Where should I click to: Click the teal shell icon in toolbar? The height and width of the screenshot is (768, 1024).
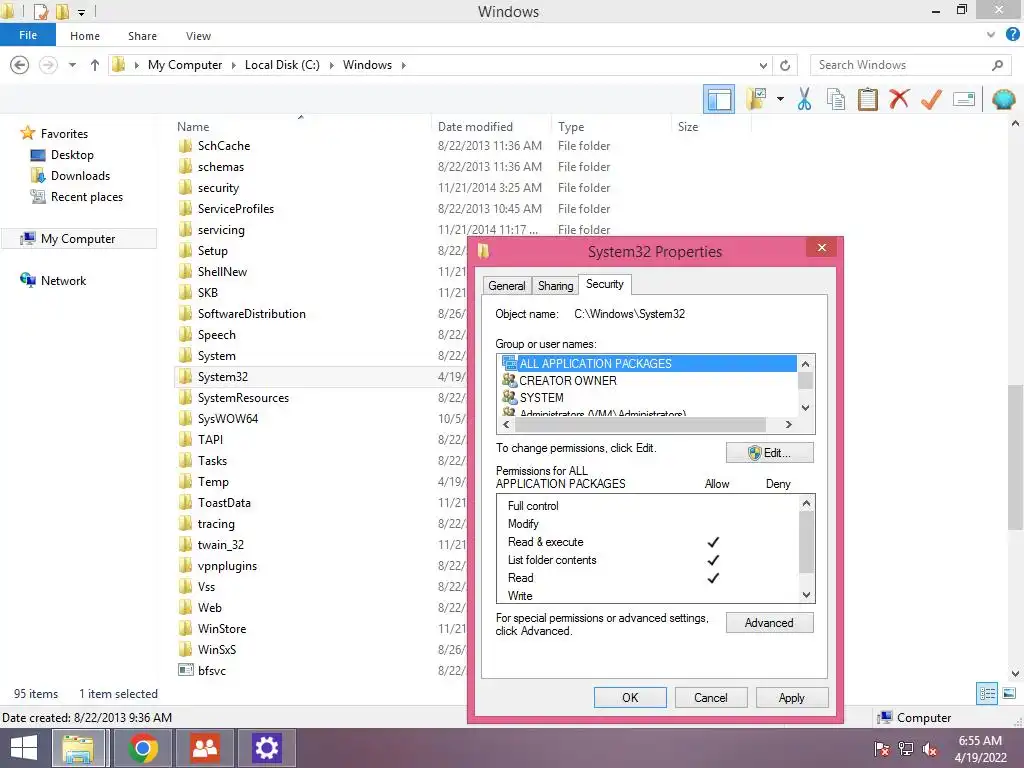[1003, 99]
